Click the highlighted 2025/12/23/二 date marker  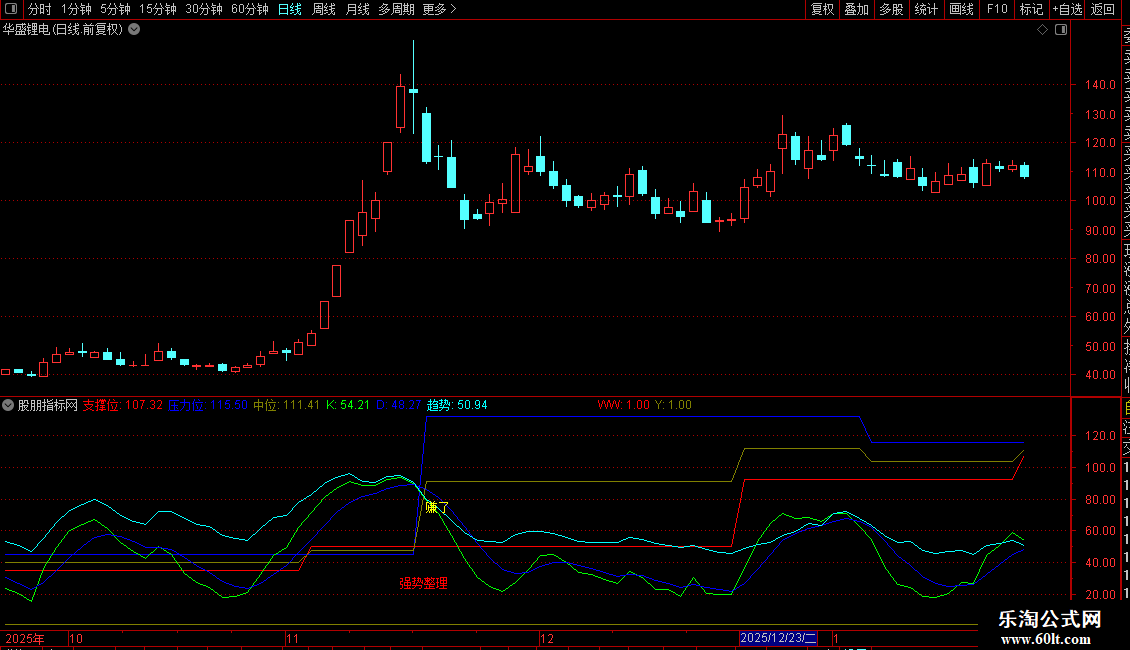778,638
